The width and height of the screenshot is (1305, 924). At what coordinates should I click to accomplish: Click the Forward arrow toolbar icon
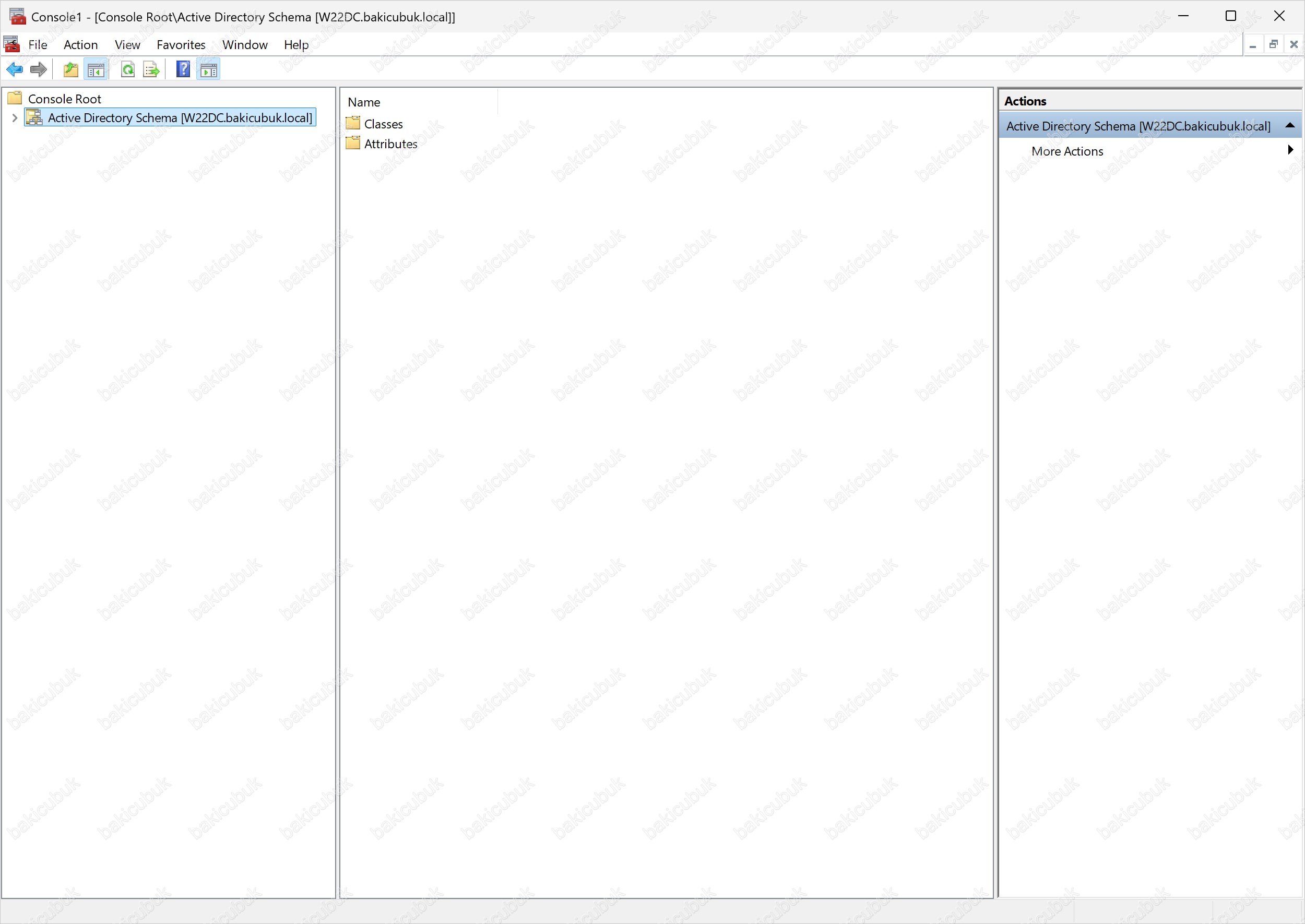click(x=38, y=70)
